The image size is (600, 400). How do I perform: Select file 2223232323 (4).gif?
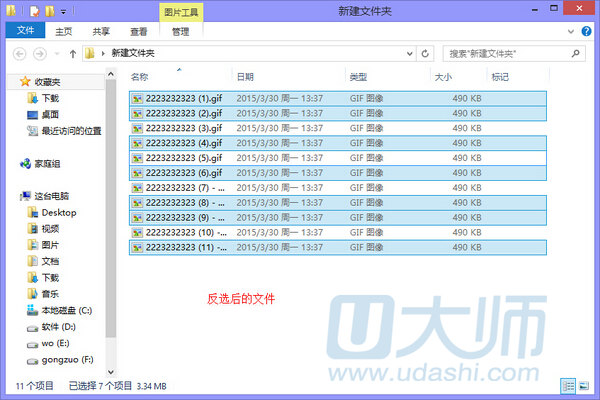[338, 143]
